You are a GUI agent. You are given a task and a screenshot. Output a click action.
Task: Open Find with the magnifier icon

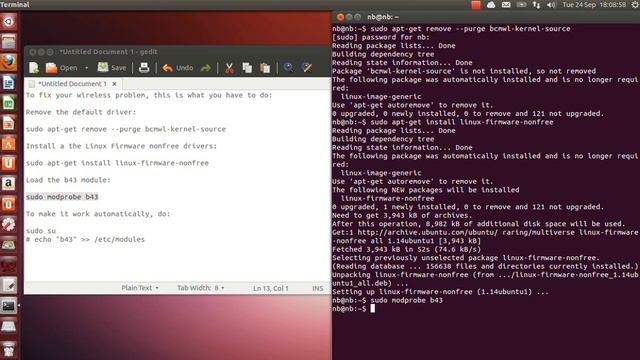tap(288, 68)
